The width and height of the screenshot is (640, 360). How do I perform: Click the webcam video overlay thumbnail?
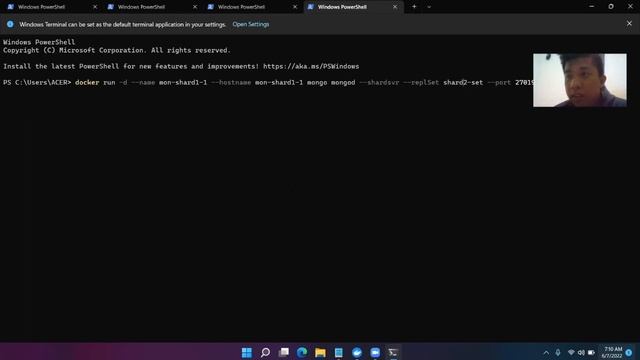click(580, 80)
